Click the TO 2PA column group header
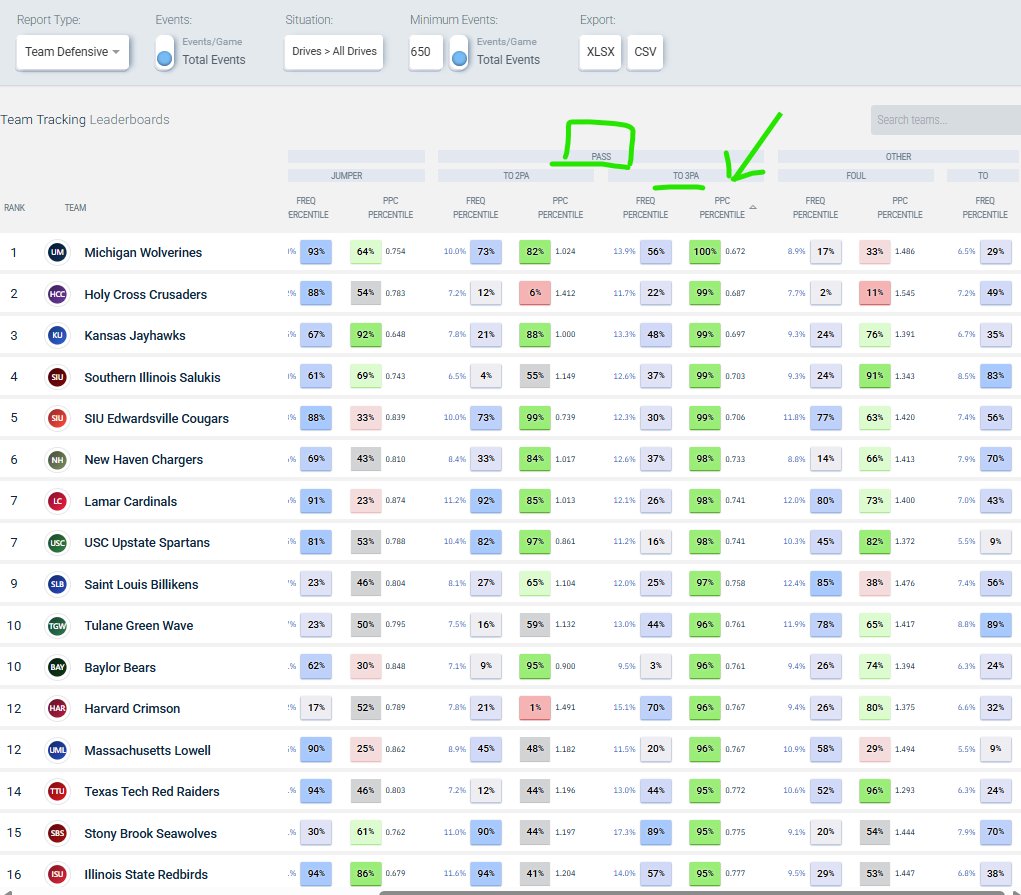 click(516, 175)
